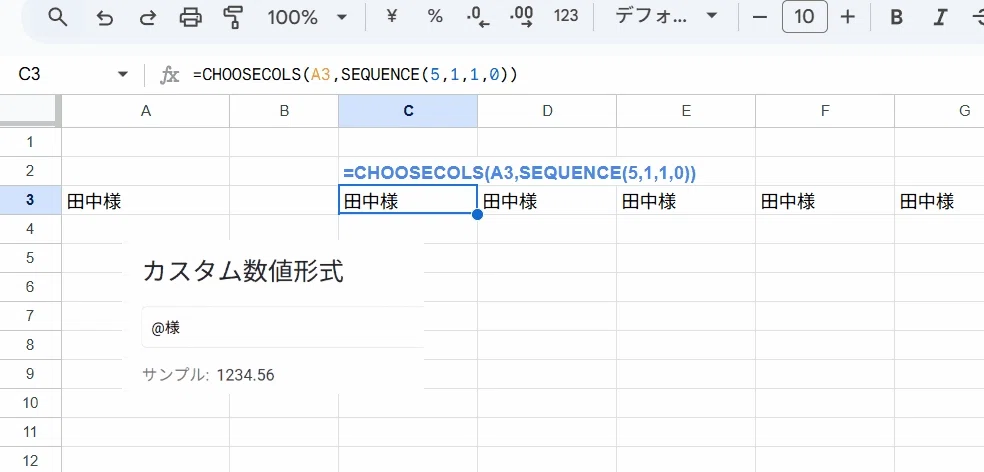
Task: Apply percent format
Action: coord(435,16)
